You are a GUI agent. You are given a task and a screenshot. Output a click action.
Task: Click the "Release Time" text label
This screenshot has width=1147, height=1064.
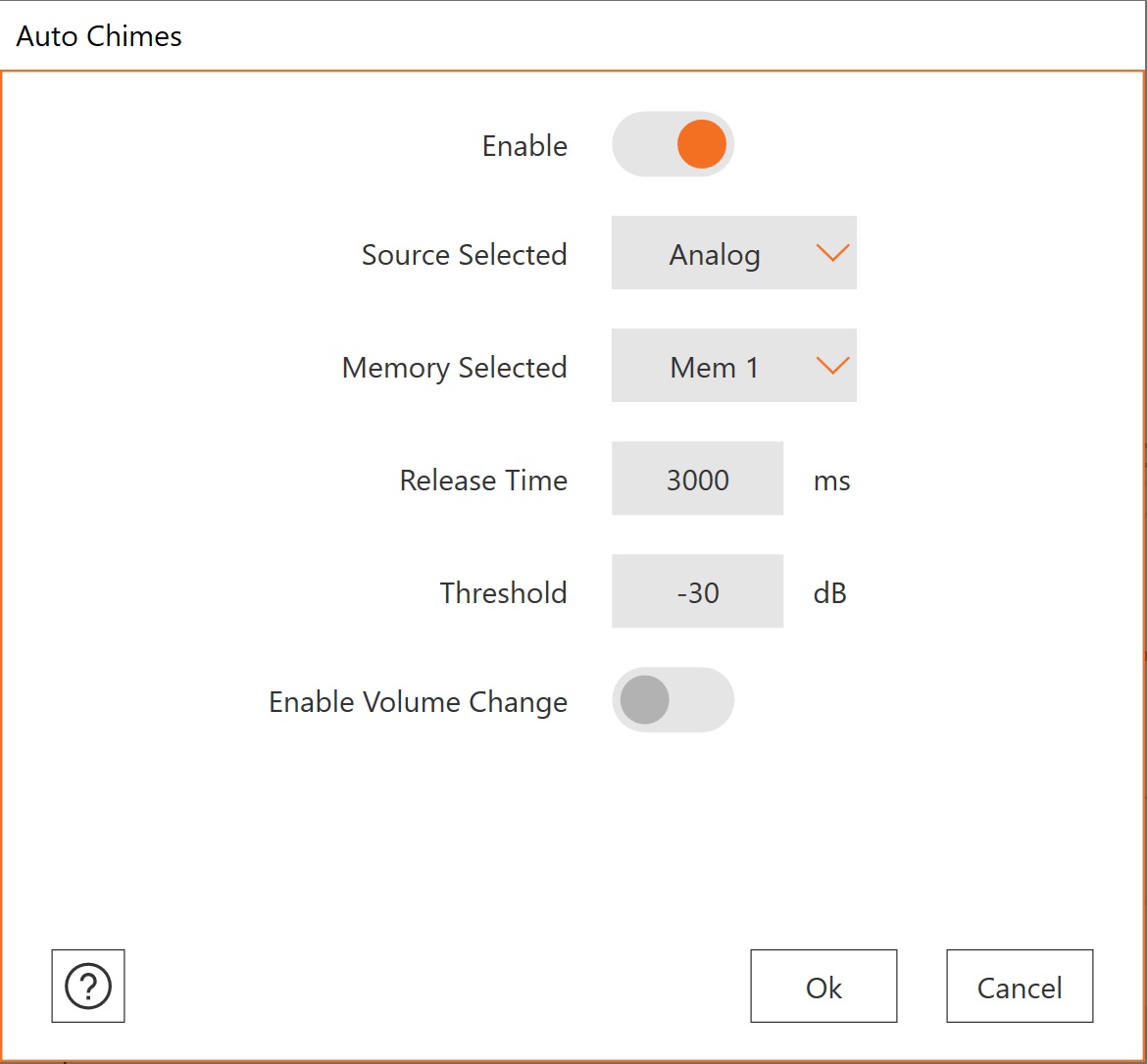(x=483, y=481)
